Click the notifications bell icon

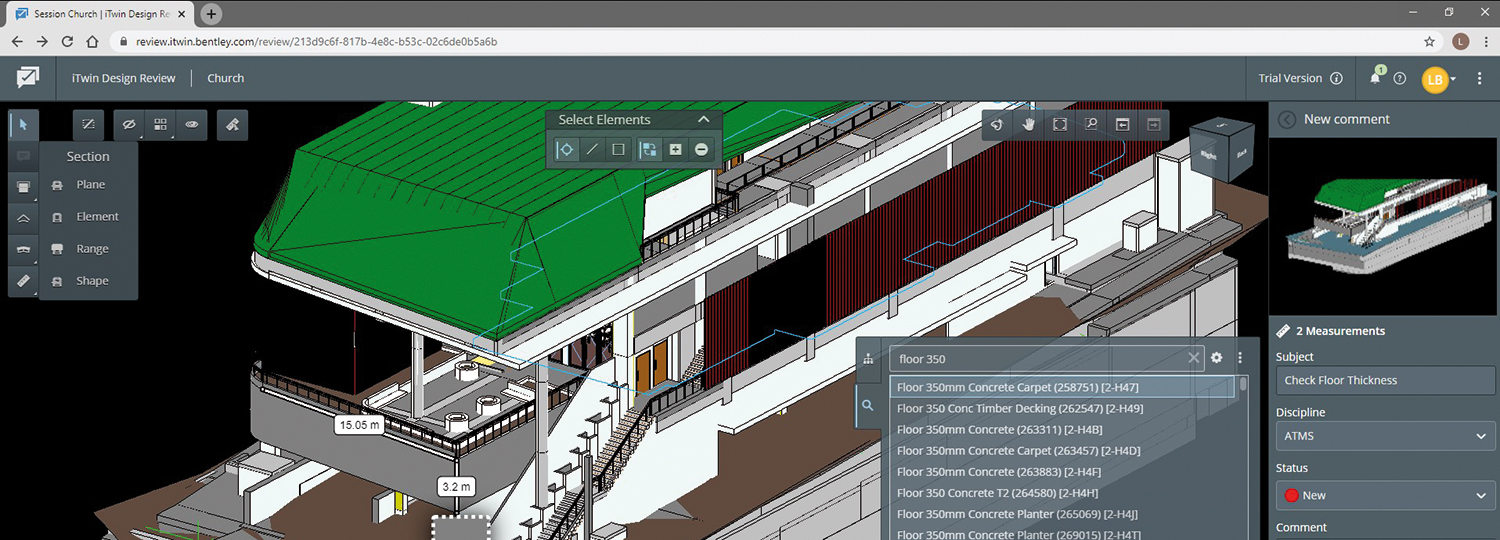pos(1375,79)
